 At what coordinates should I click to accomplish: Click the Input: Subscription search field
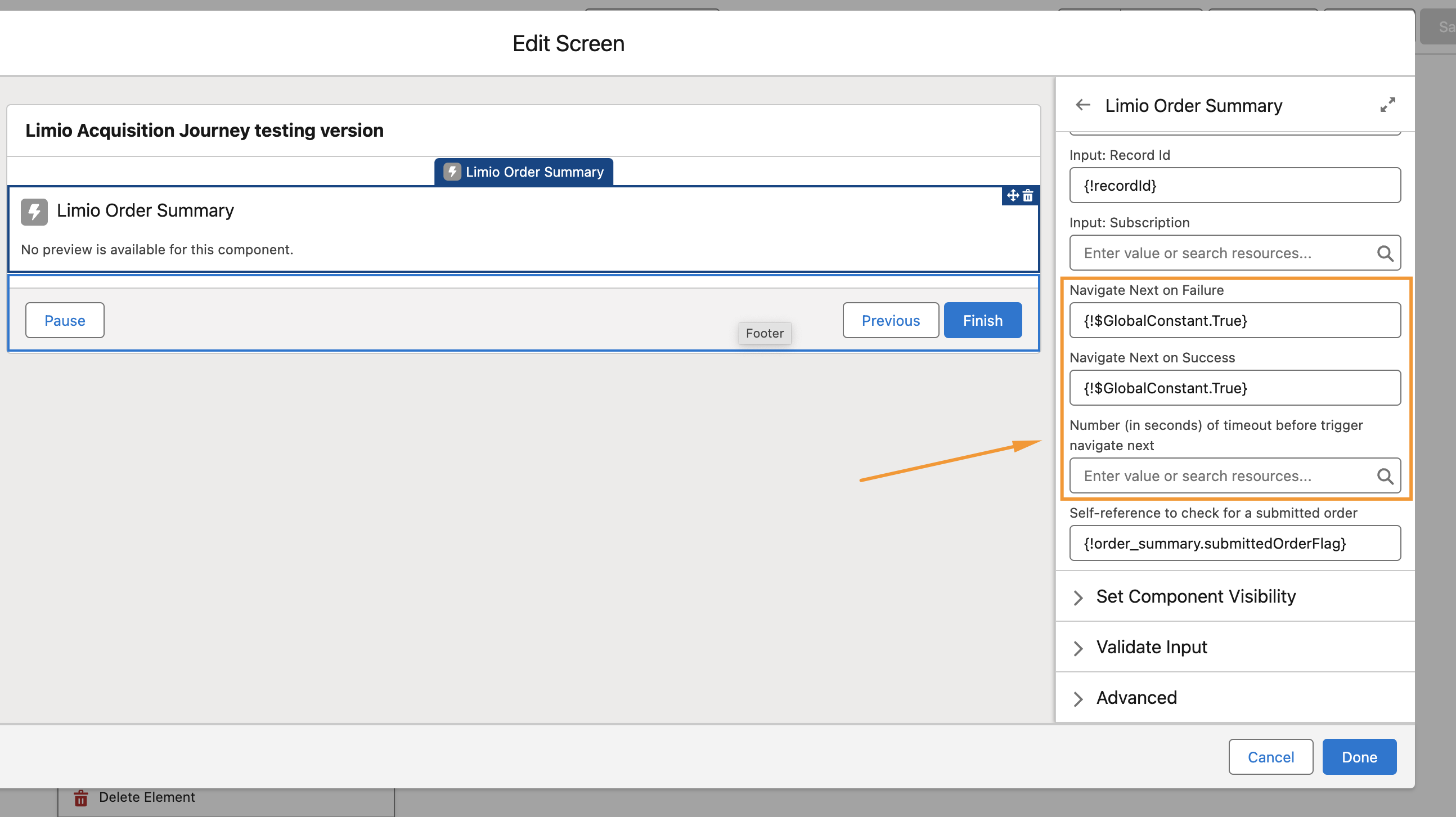click(x=1235, y=253)
